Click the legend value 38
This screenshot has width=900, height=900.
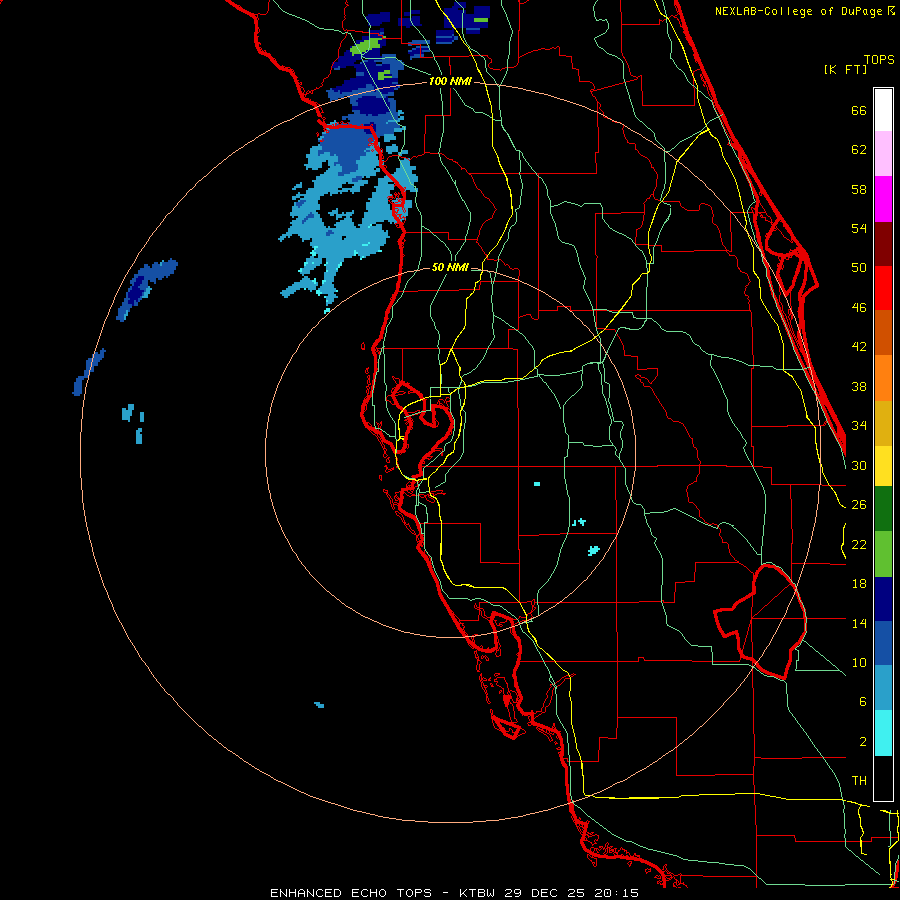tap(859, 387)
